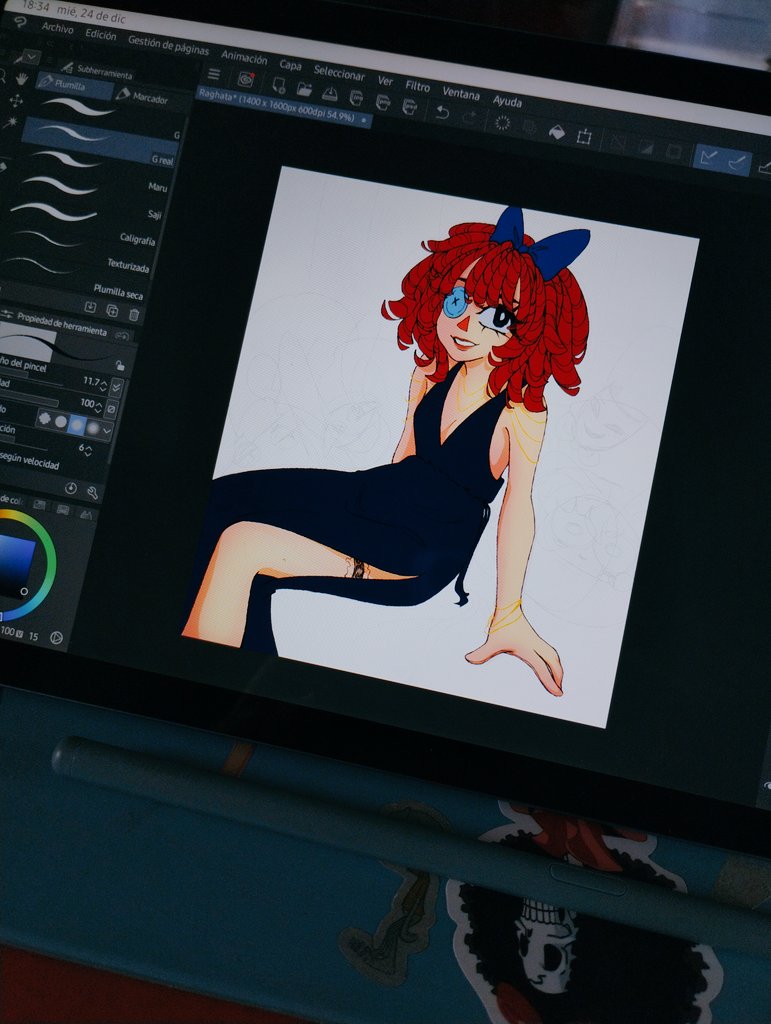The height and width of the screenshot is (1024, 771).
Task: Open the Capa menu
Action: [291, 65]
